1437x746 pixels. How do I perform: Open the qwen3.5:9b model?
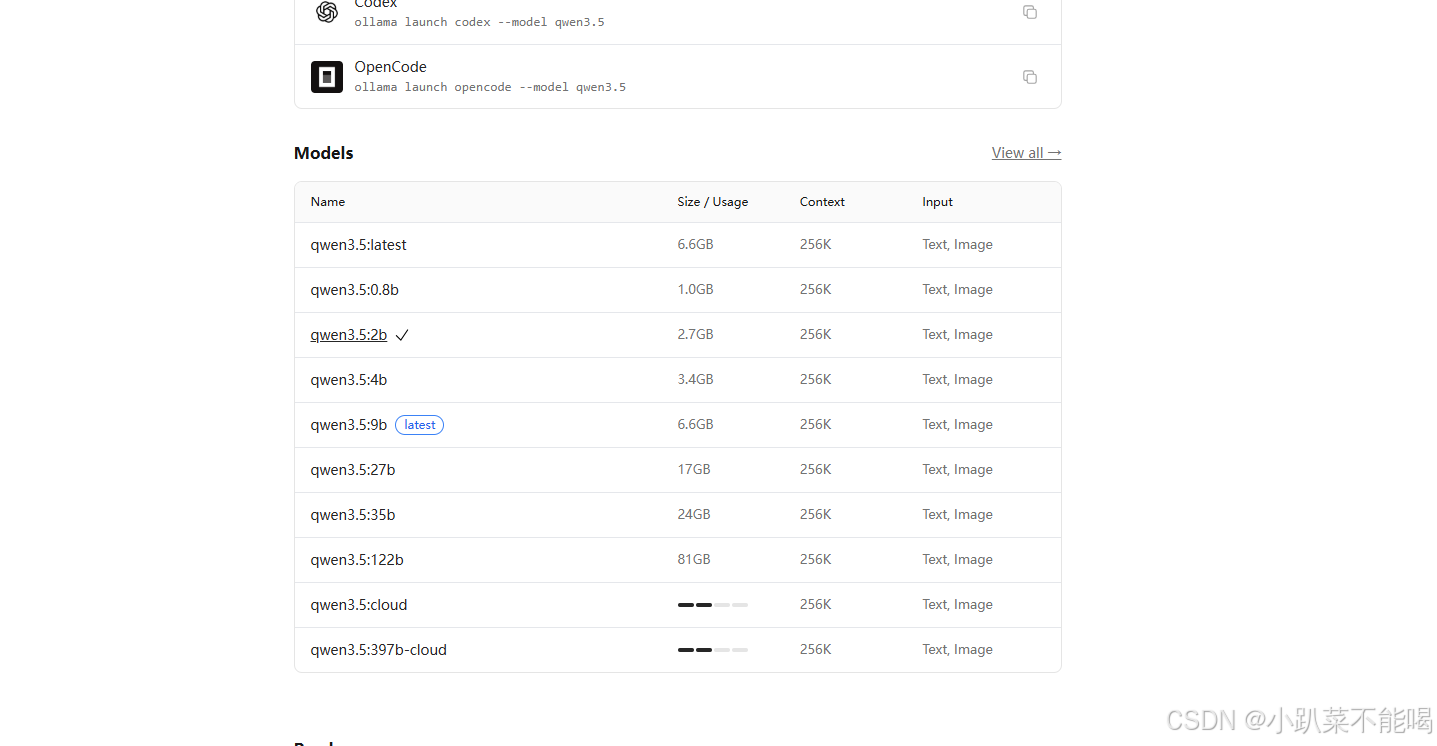(349, 425)
